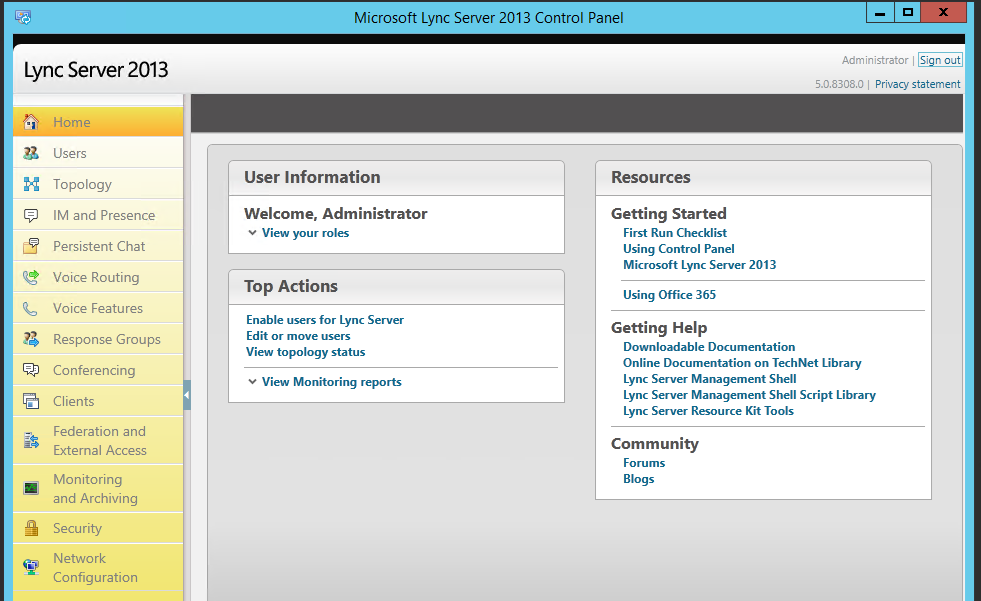This screenshot has height=601, width=981.
Task: Click Sign out link
Action: 940,60
